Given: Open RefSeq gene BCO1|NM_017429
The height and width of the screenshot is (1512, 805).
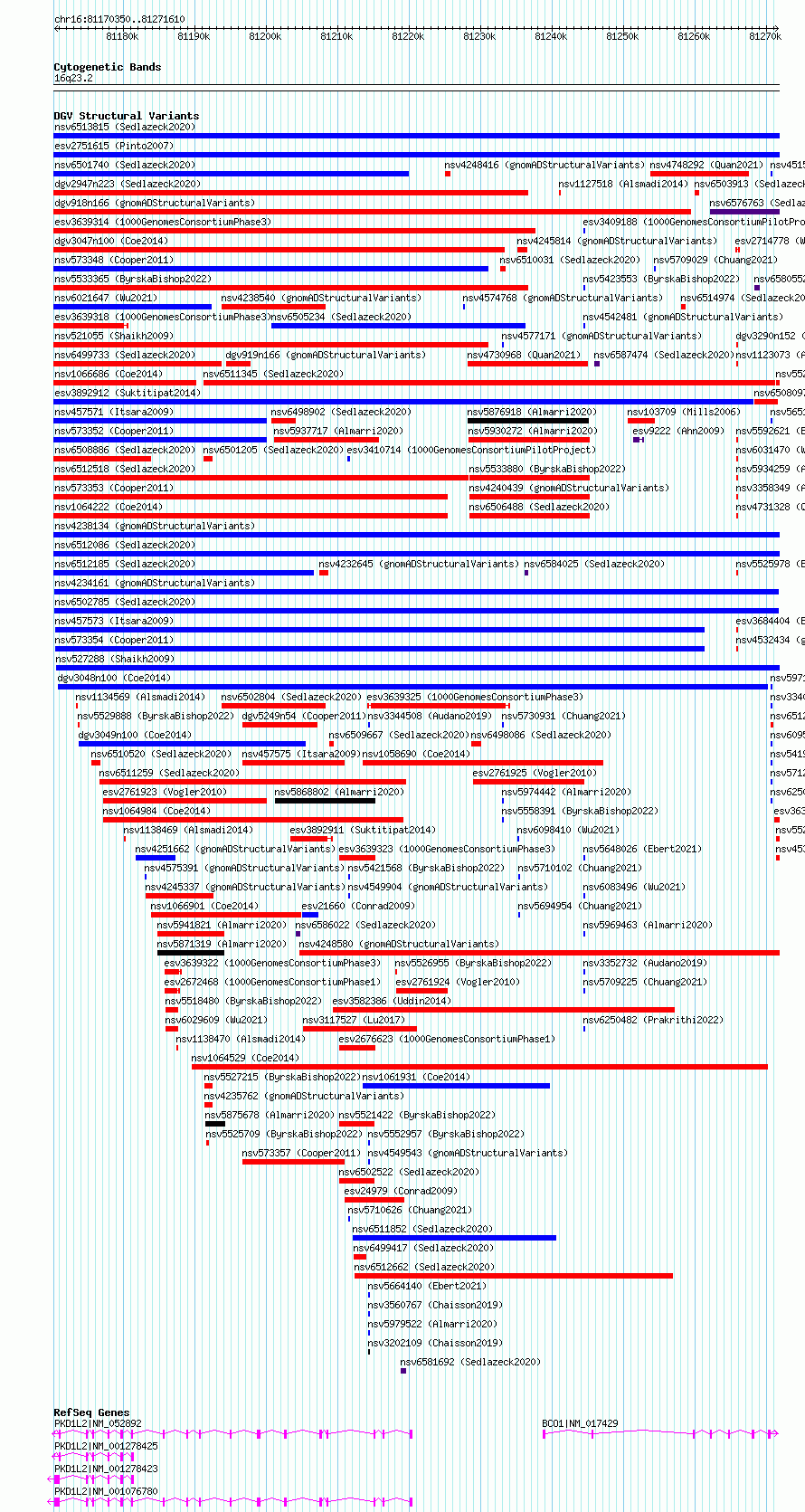Looking at the screenshot, I should pyautogui.click(x=580, y=1424).
